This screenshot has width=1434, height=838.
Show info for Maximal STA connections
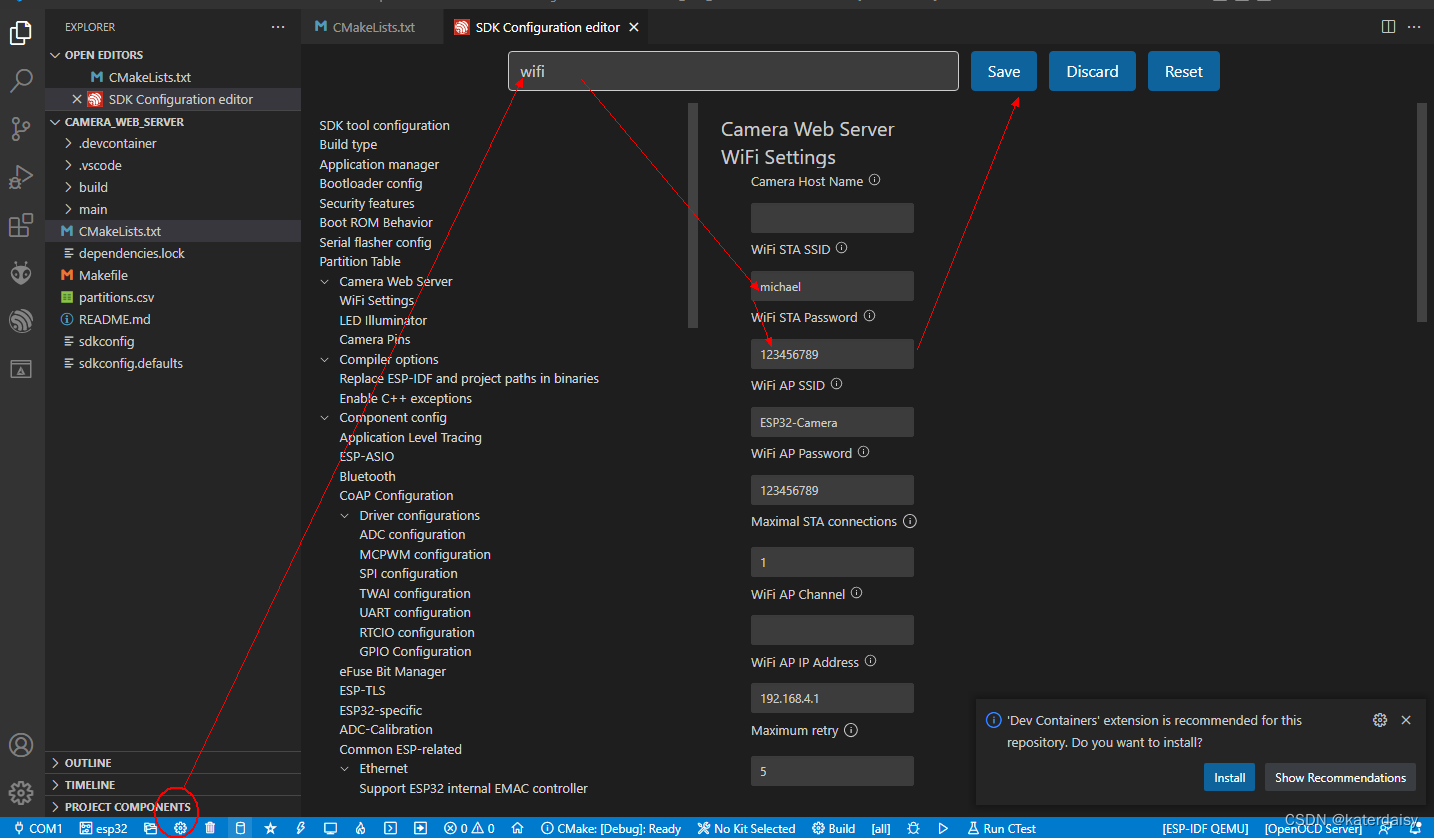click(909, 521)
